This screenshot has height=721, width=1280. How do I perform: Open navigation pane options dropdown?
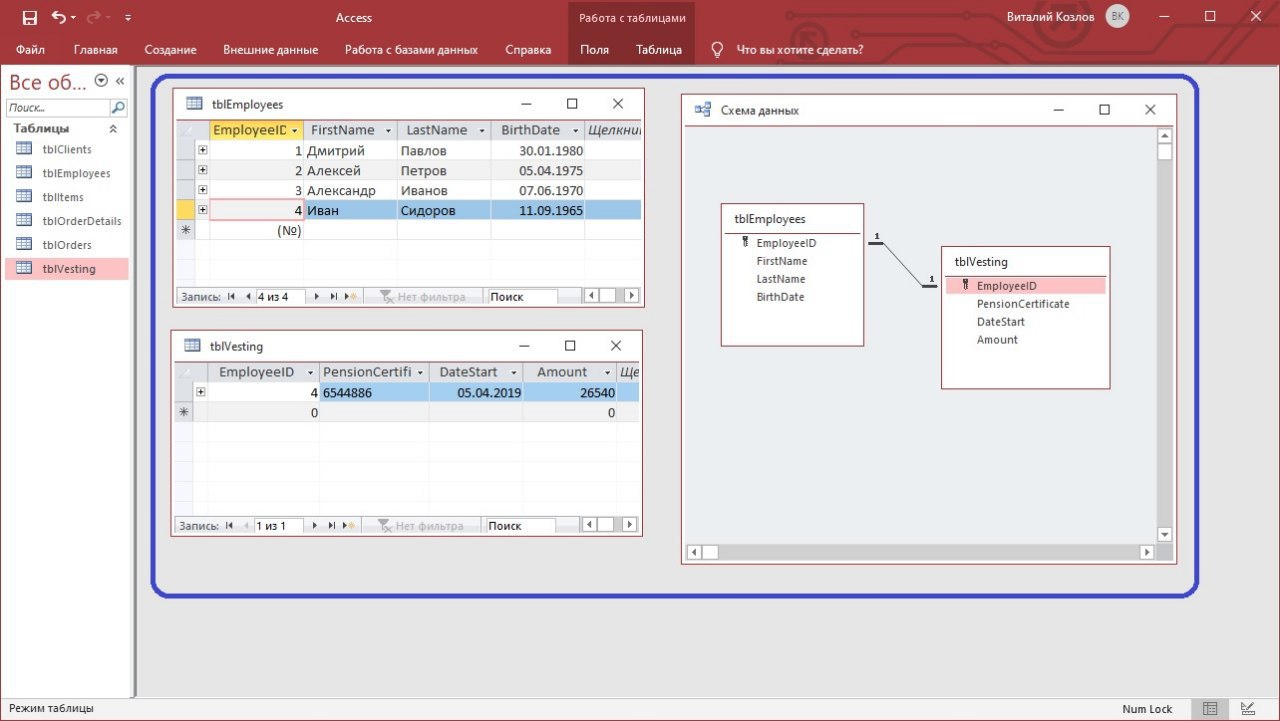point(101,81)
